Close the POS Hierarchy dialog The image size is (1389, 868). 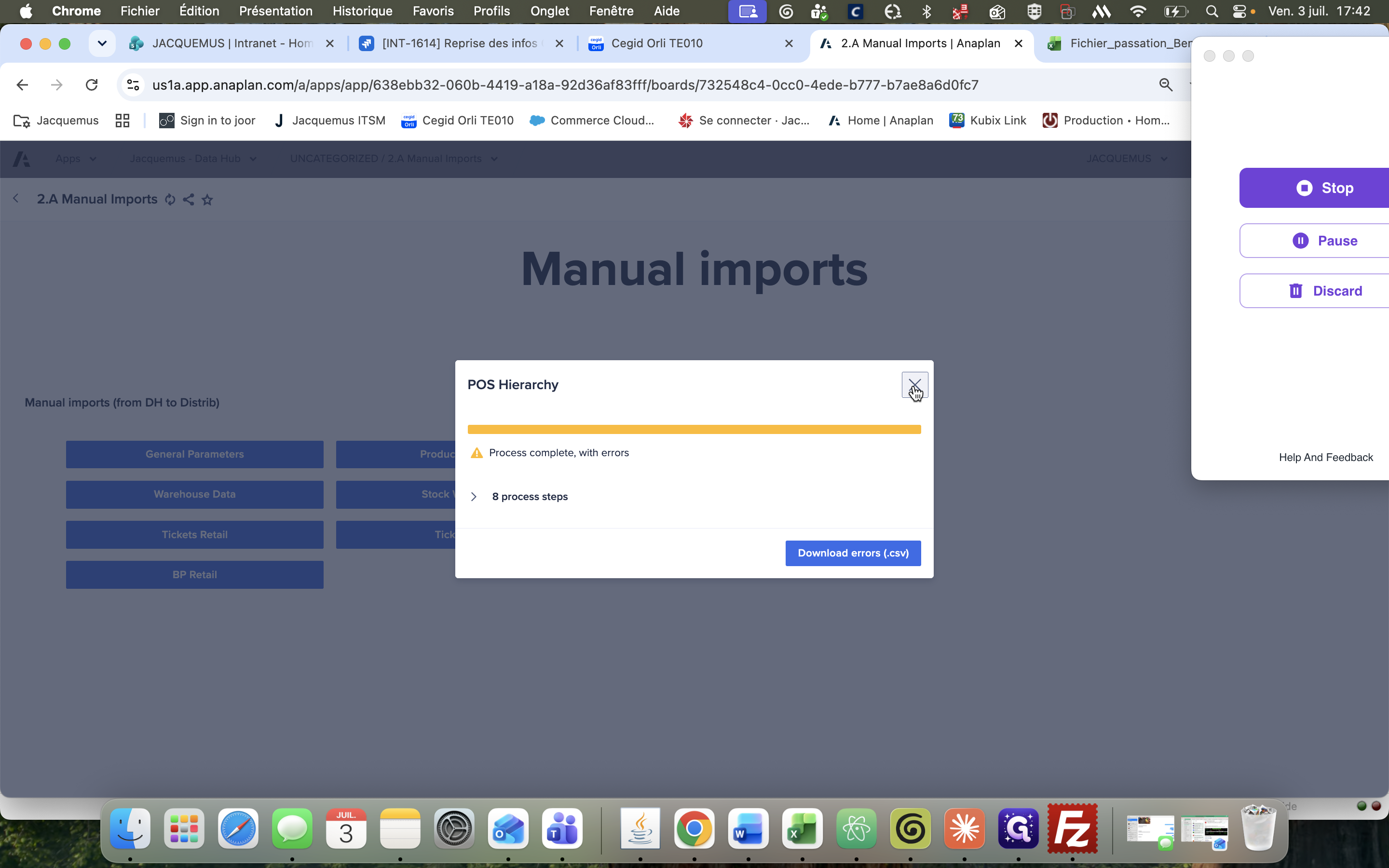tap(914, 385)
